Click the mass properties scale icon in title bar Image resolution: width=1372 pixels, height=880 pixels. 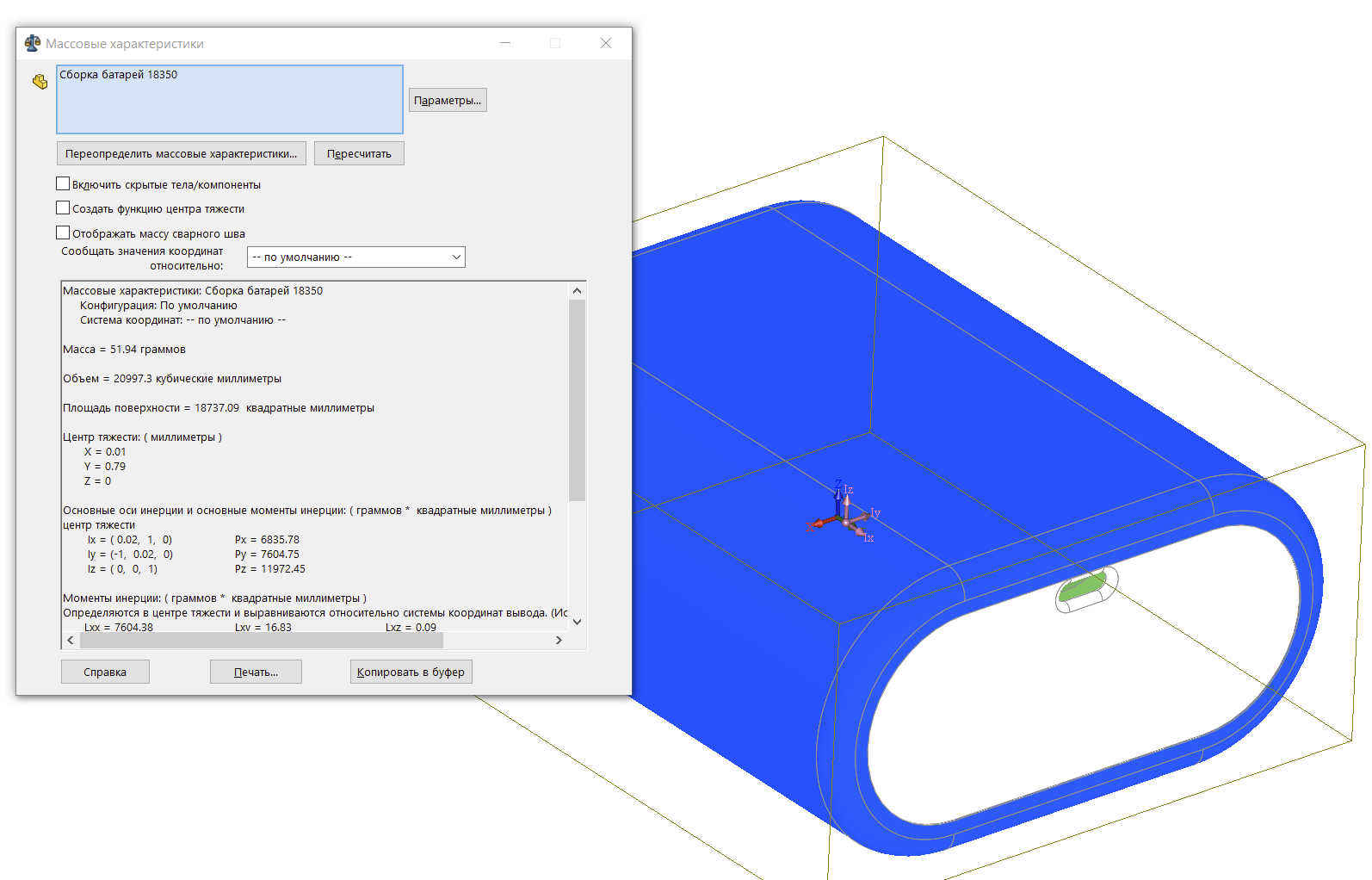[33, 43]
